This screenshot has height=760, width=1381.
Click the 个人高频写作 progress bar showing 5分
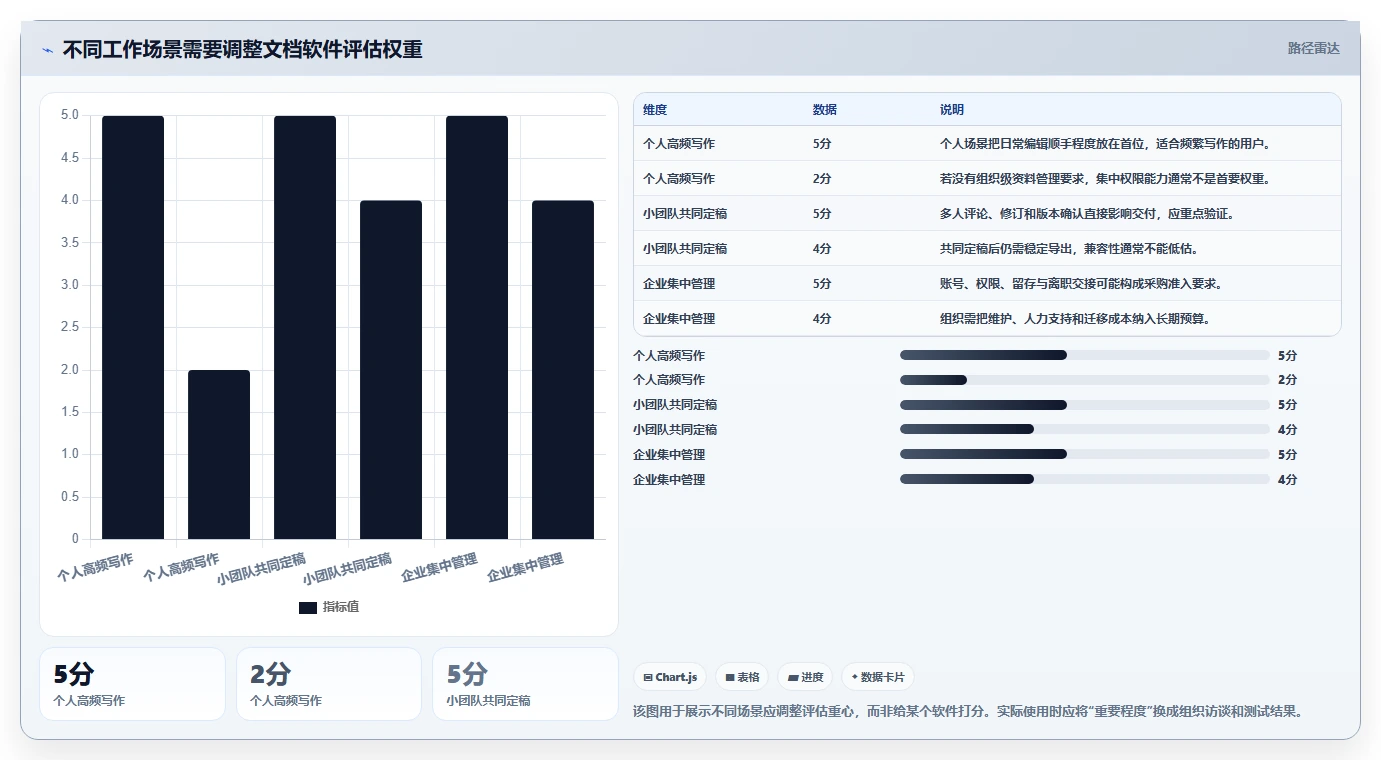coord(1084,355)
